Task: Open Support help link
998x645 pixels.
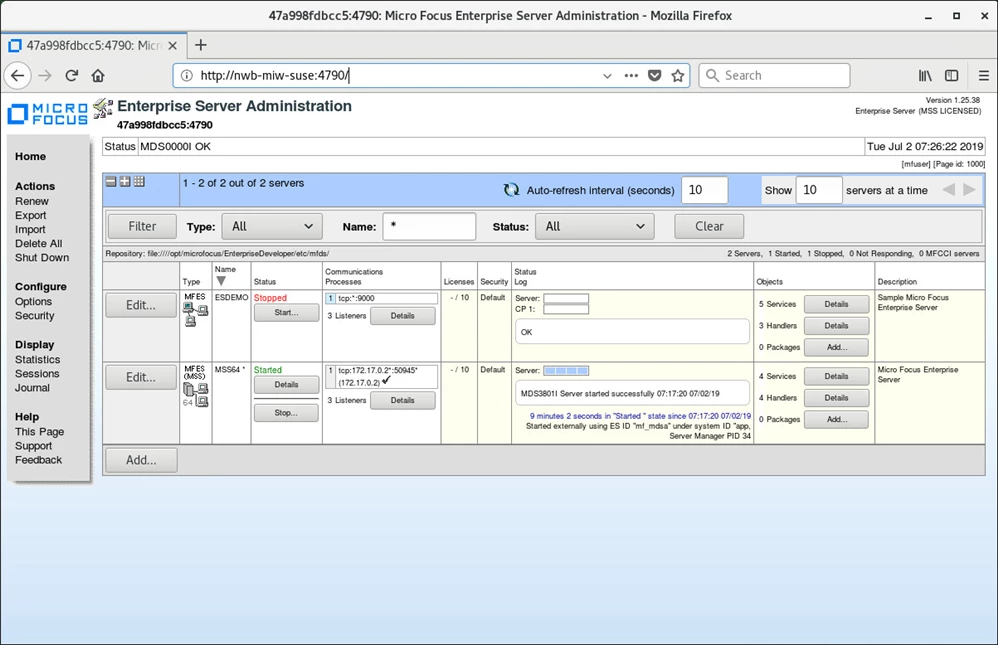Action: pos(34,446)
